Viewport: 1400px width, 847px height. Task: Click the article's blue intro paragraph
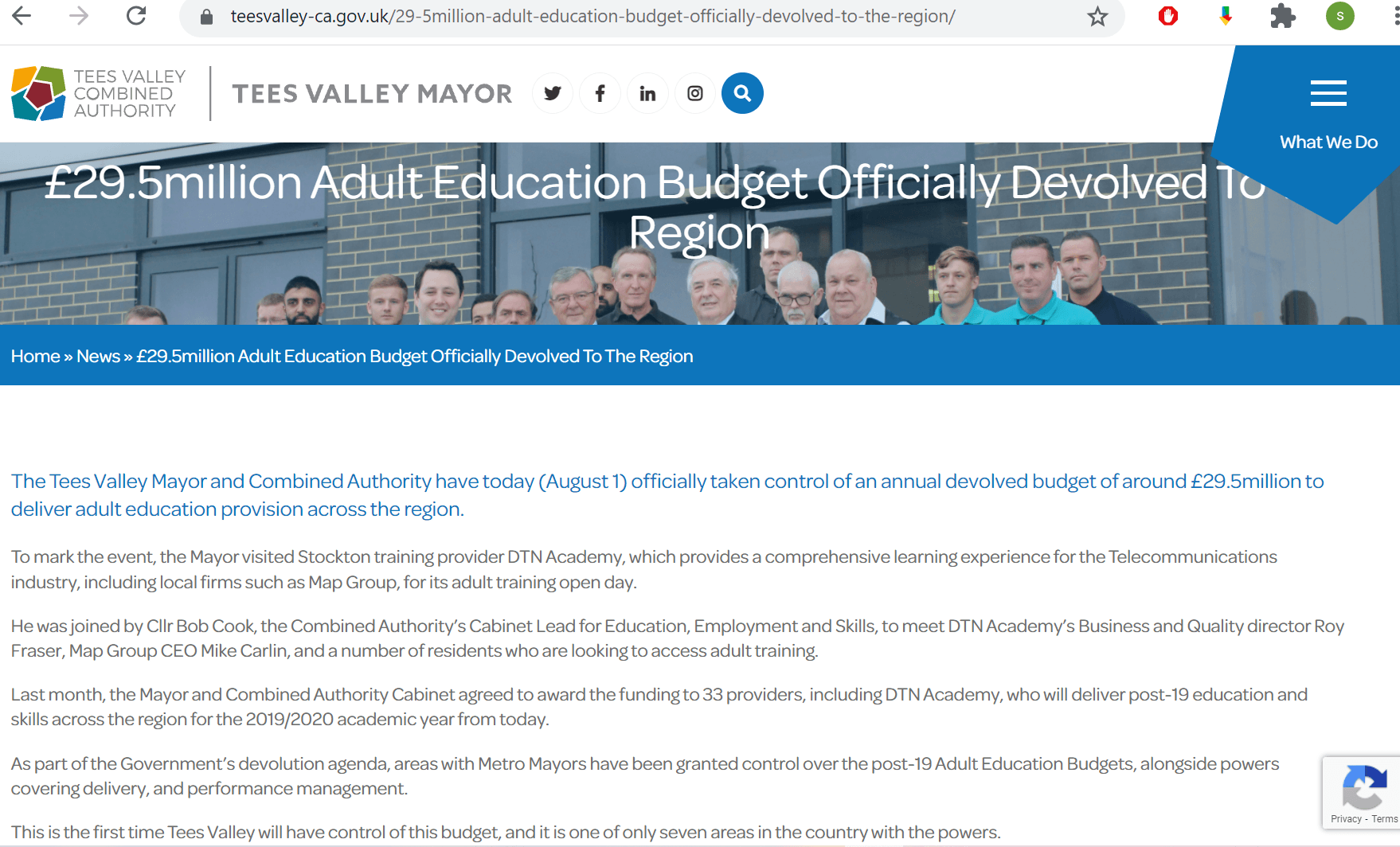(667, 495)
